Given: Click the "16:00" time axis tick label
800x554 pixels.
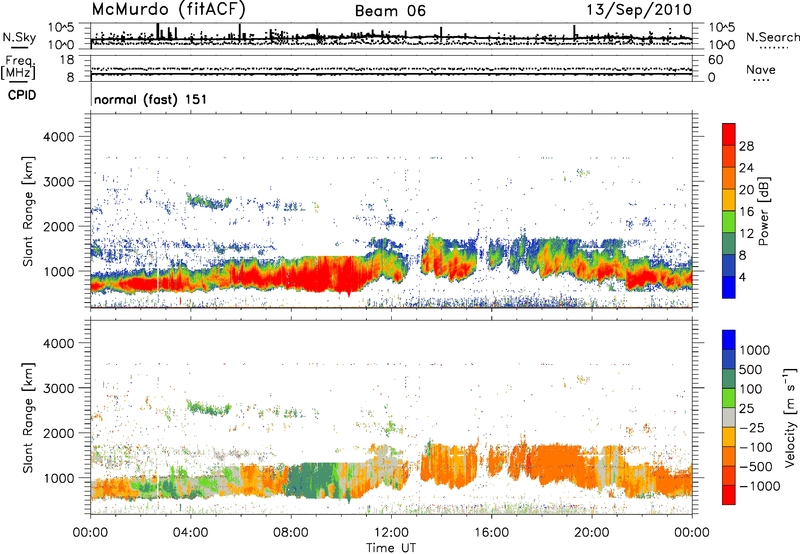Looking at the screenshot, I should click(x=491, y=533).
